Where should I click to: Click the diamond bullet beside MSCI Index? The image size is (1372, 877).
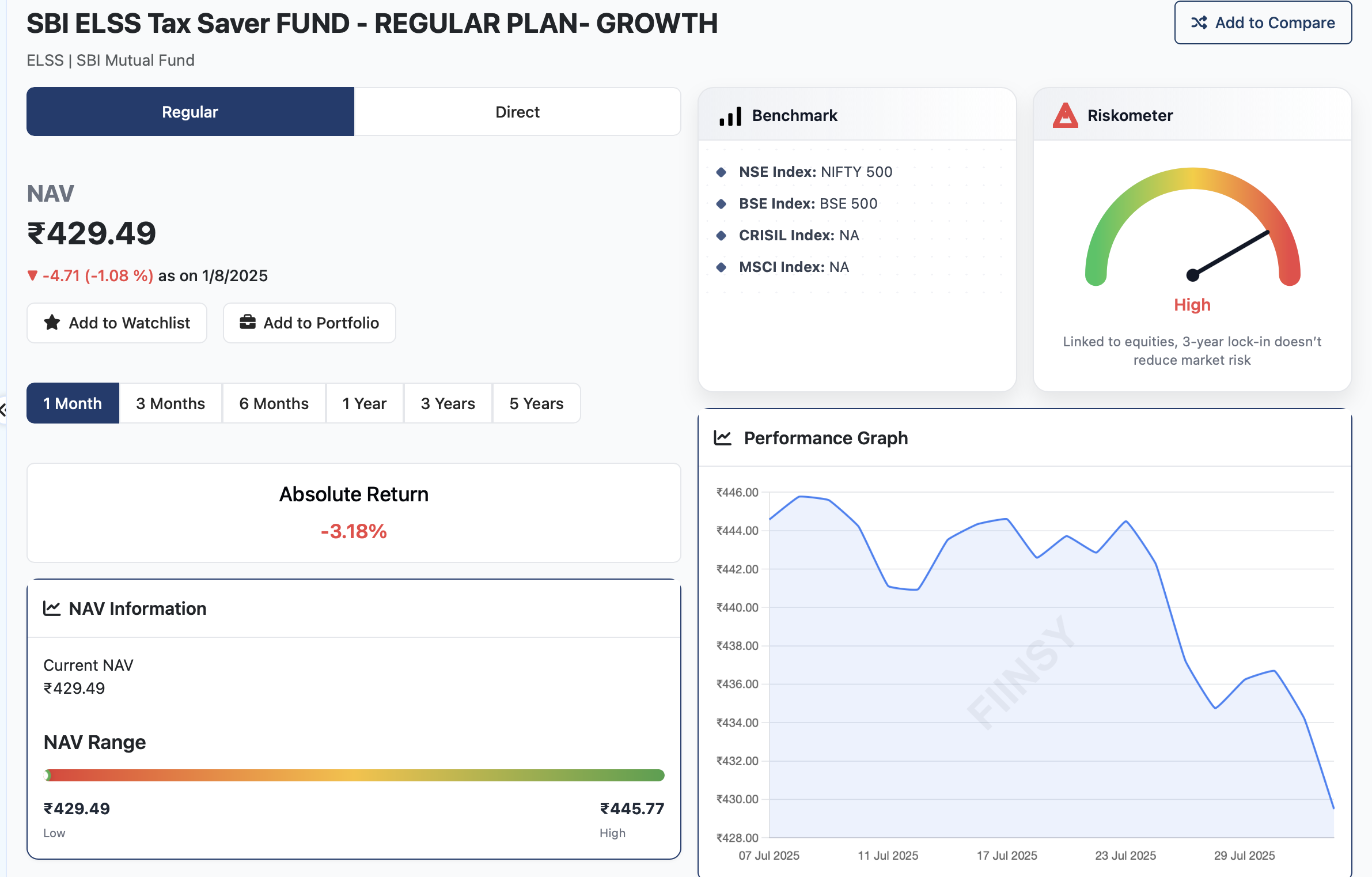tap(721, 267)
